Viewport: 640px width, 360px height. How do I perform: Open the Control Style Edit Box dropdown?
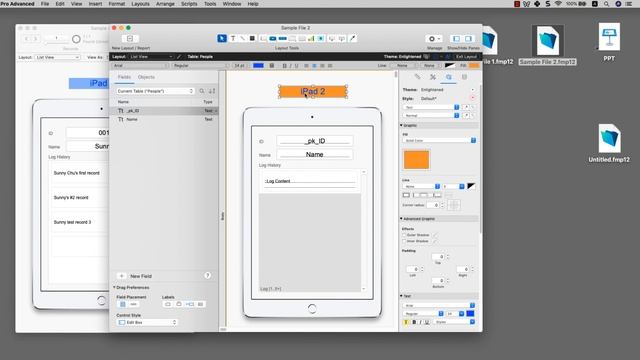(147, 322)
